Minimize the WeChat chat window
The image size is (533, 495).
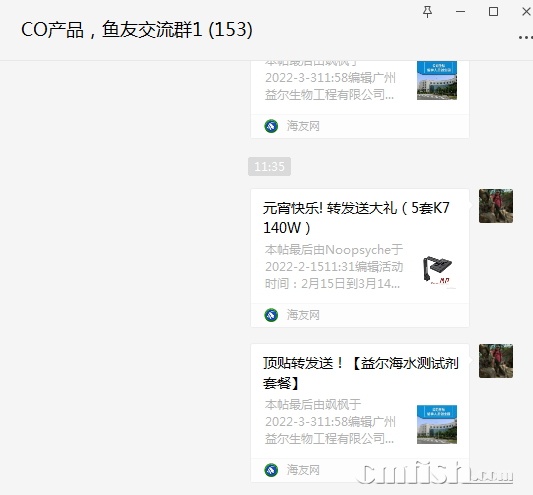460,12
